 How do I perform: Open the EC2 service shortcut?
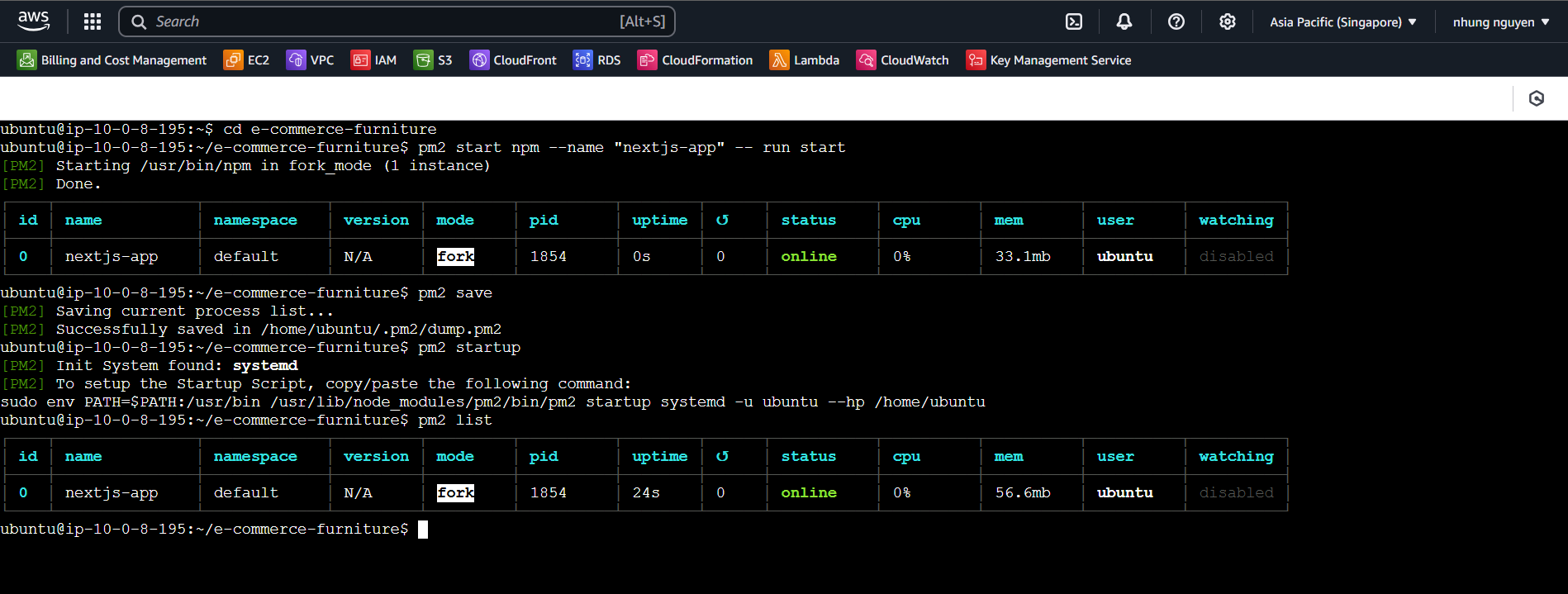(x=246, y=60)
